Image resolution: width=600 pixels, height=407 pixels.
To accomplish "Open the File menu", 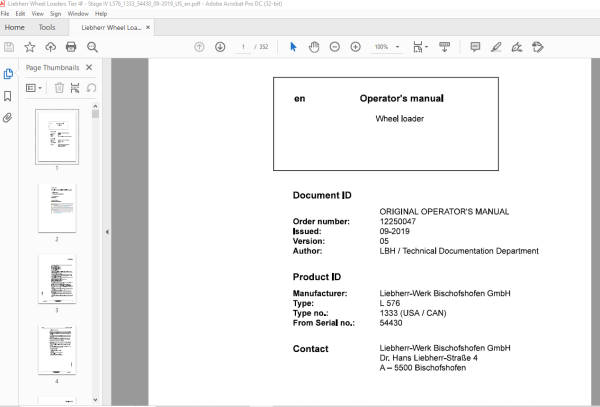I will pyautogui.click(x=5, y=14).
